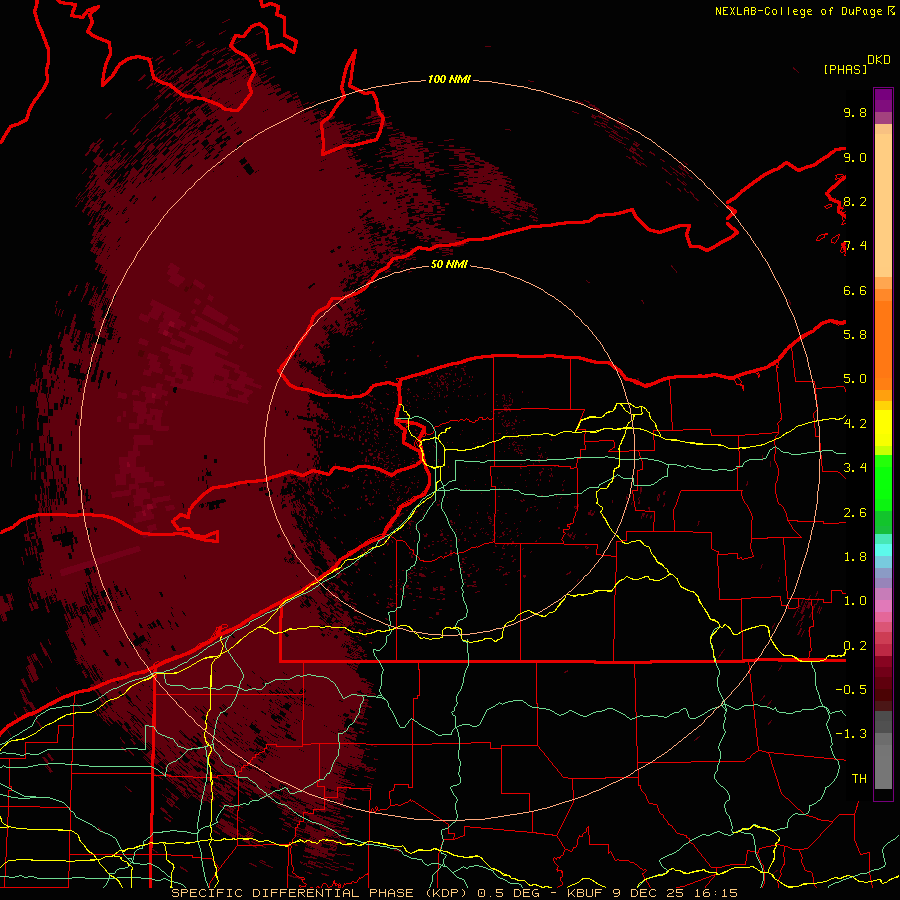Pick the cyan color bar segment

pyautogui.click(x=883, y=550)
